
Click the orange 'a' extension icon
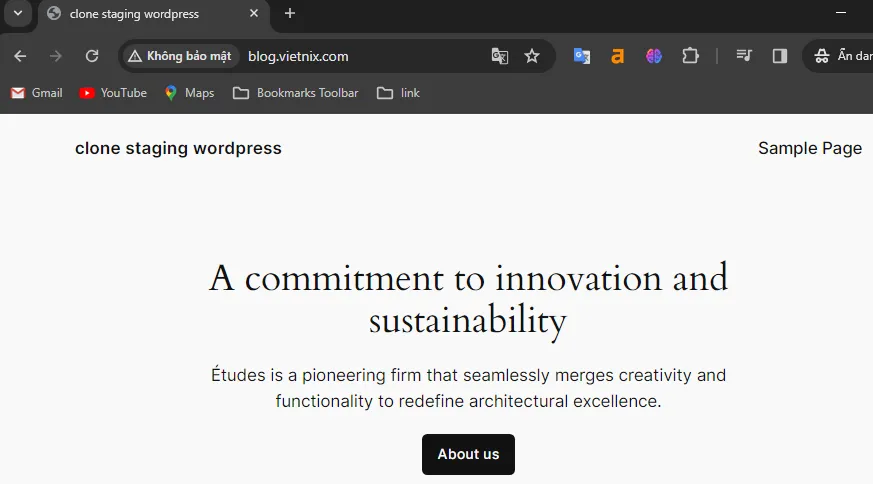[x=617, y=56]
